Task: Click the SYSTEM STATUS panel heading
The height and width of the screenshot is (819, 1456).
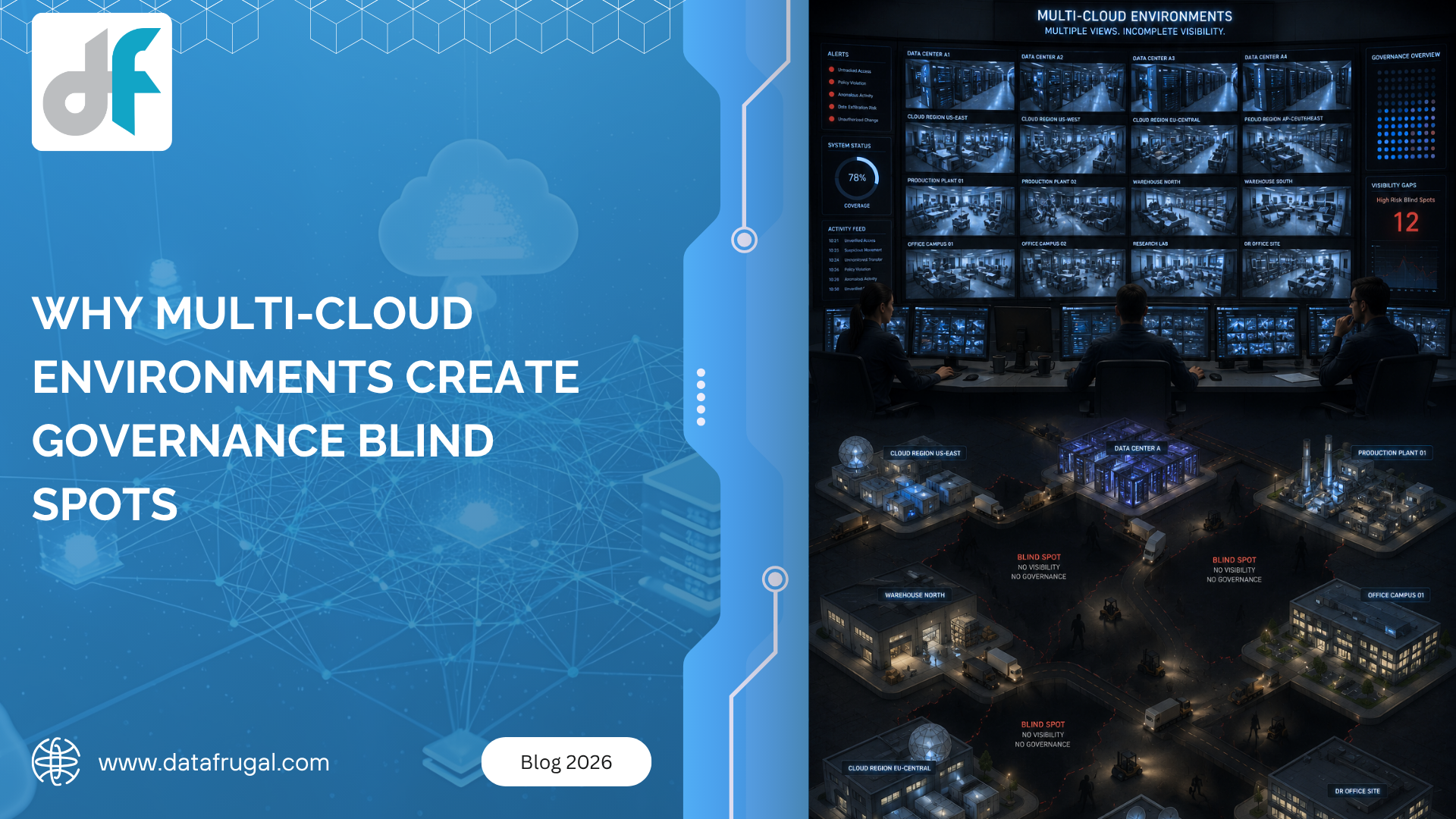Action: (x=849, y=146)
